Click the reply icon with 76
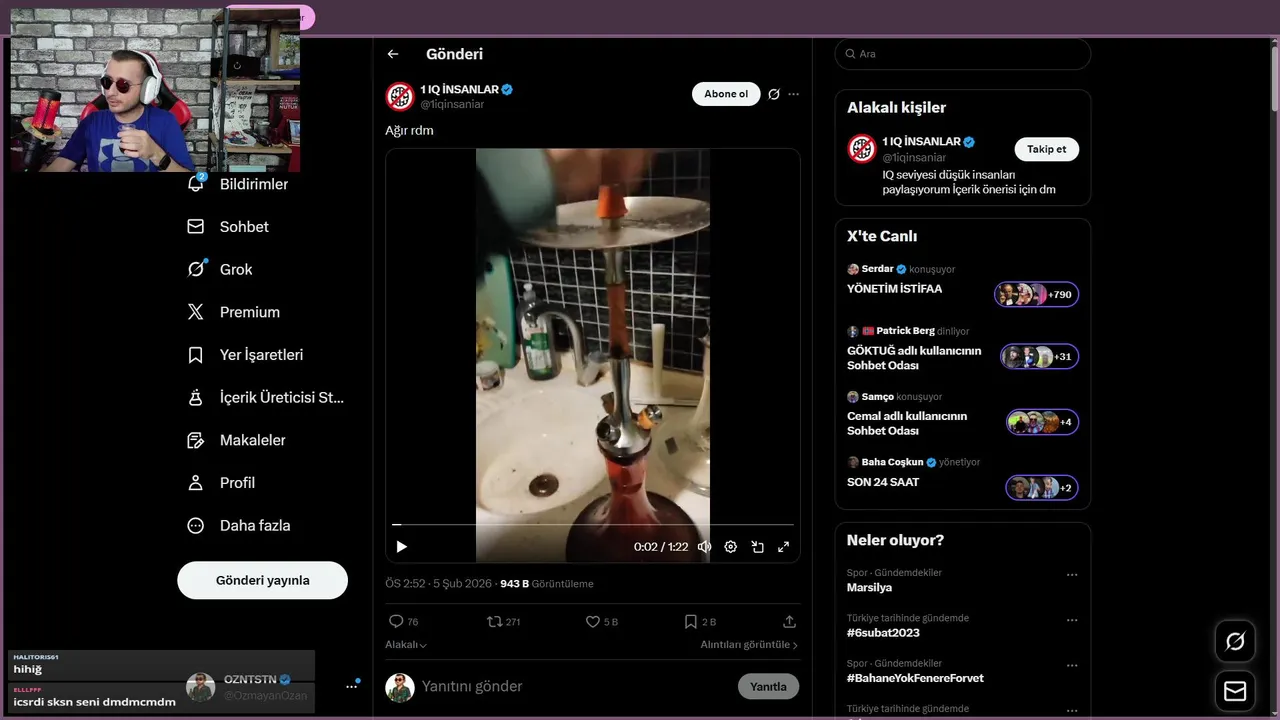The height and width of the screenshot is (720, 1280). click(396, 621)
